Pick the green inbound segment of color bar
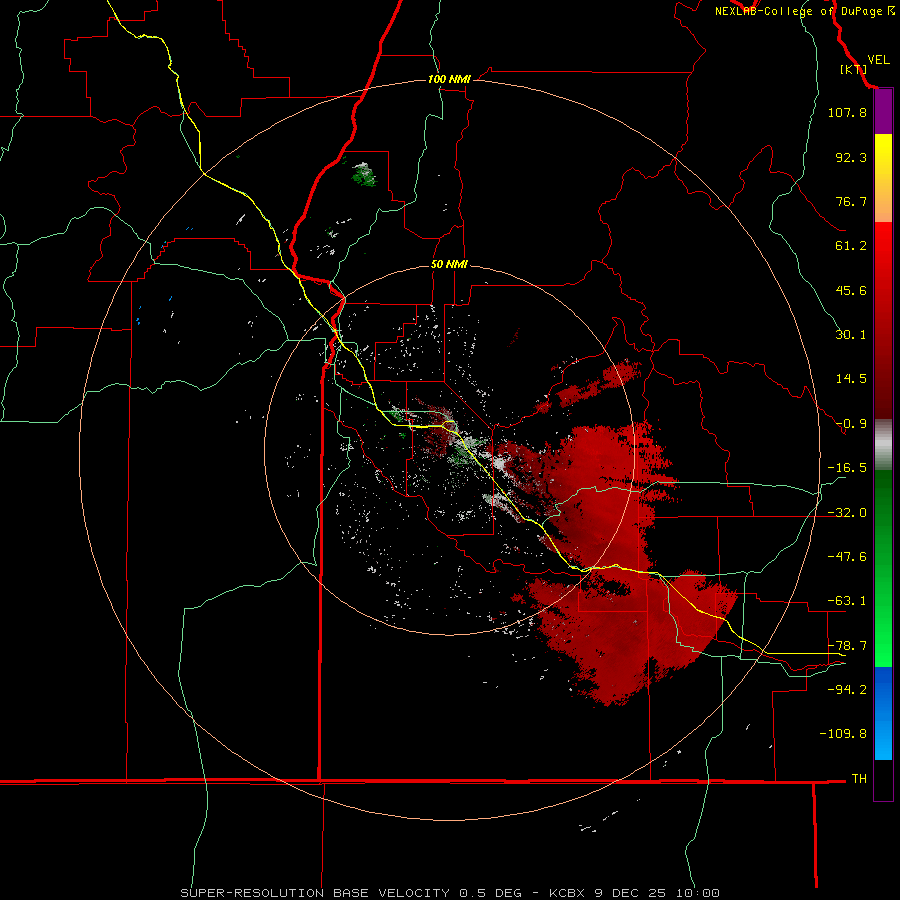 click(x=883, y=568)
